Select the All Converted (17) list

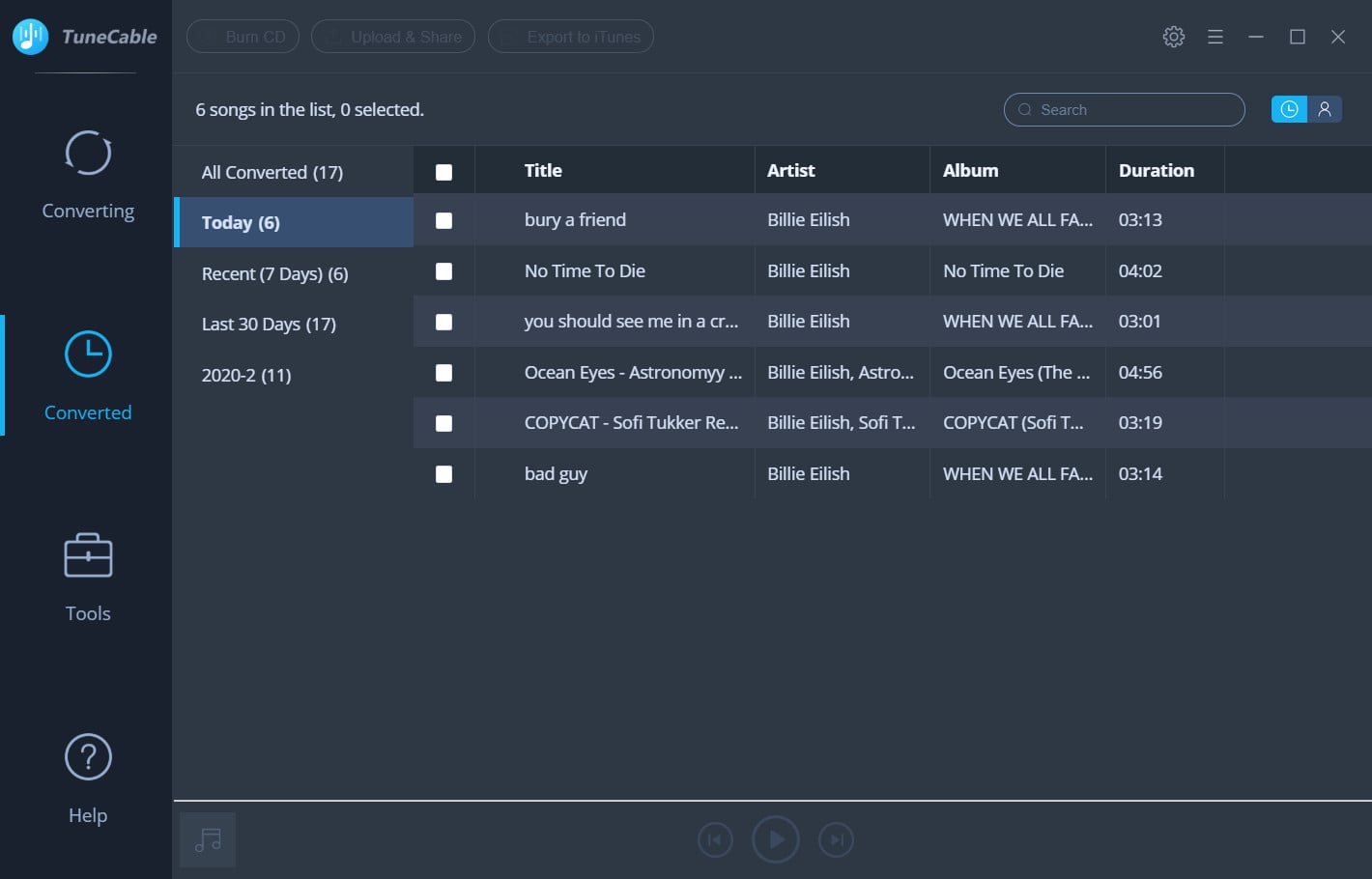click(294, 172)
